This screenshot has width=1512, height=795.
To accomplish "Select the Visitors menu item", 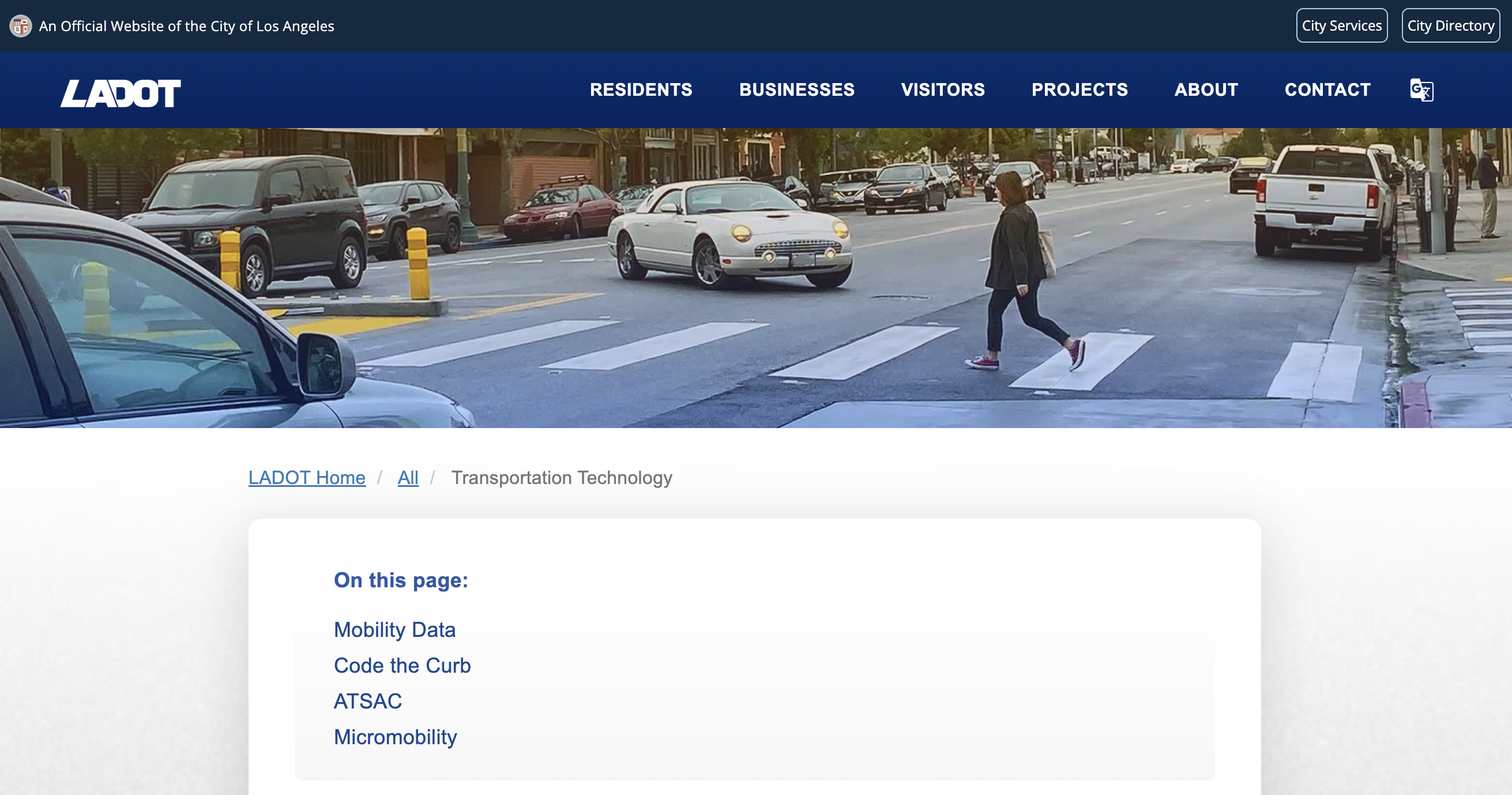I will click(943, 90).
